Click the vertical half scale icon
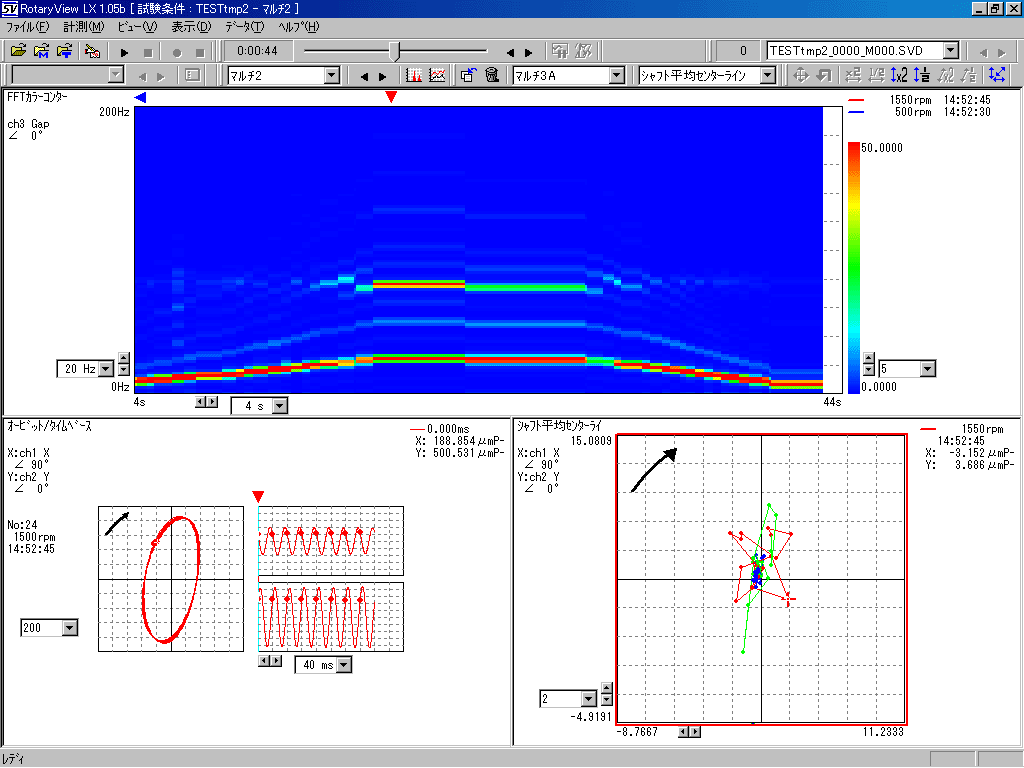The width and height of the screenshot is (1024, 768). 921,75
